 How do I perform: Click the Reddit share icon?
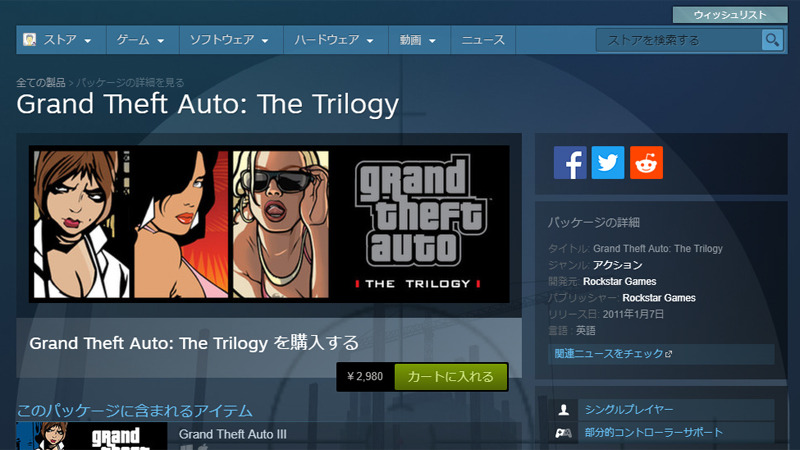click(646, 163)
